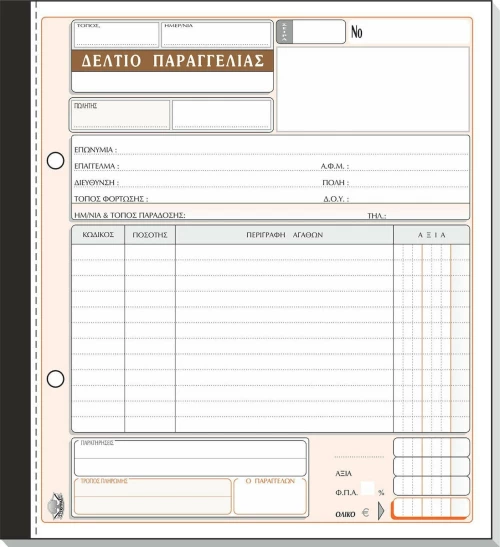Click the orange-outlined total amount box
The image size is (500, 547).
pyautogui.click(x=431, y=508)
